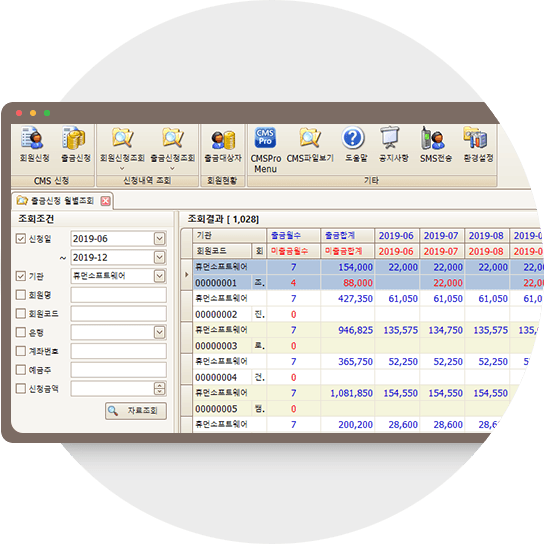Expand the 휴먼소프트웨어 organization dropdown
This screenshot has width=544, height=544.
pos(160,276)
